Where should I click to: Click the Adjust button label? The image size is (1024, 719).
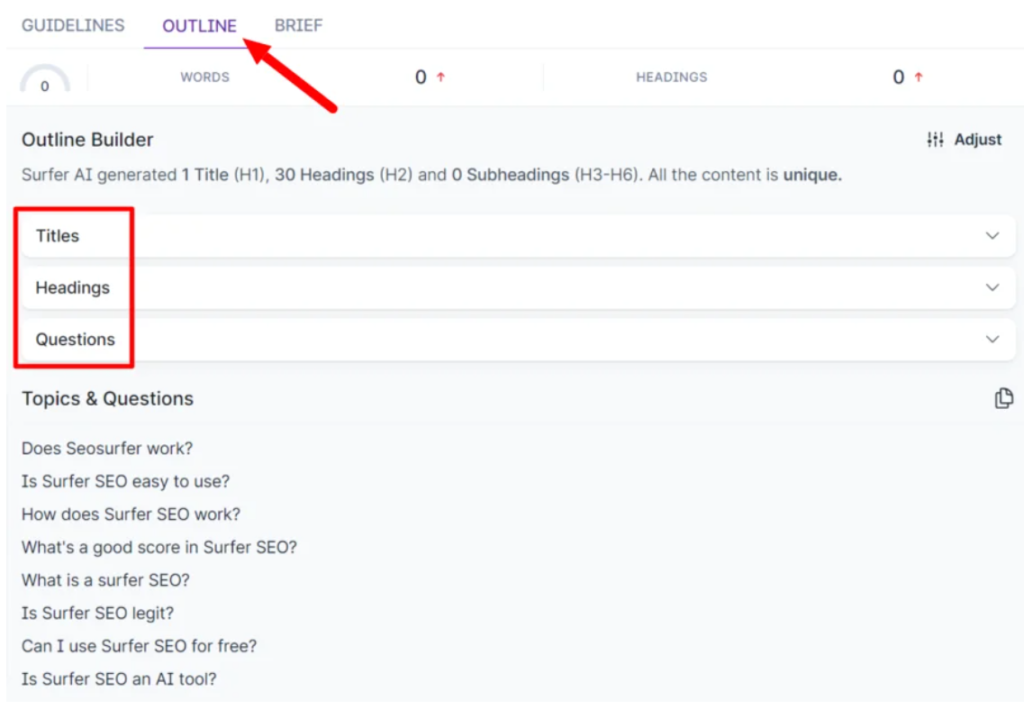click(978, 139)
